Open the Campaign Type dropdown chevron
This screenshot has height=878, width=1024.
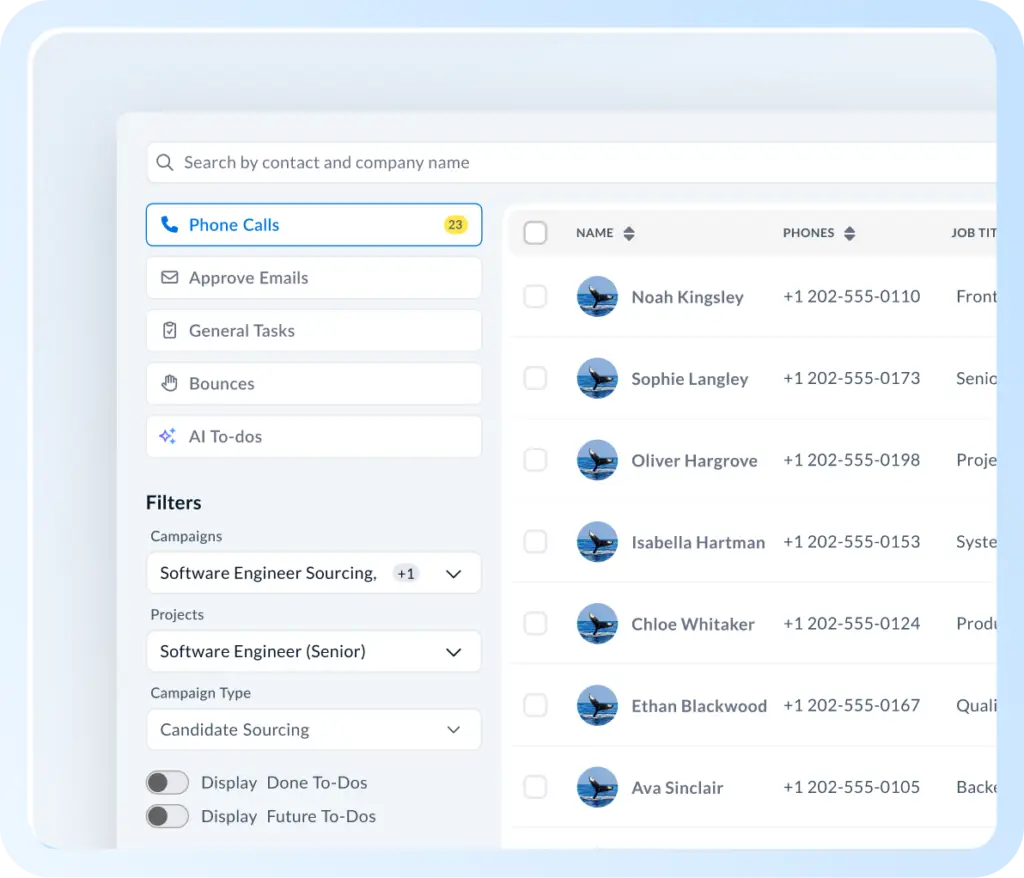[453, 730]
